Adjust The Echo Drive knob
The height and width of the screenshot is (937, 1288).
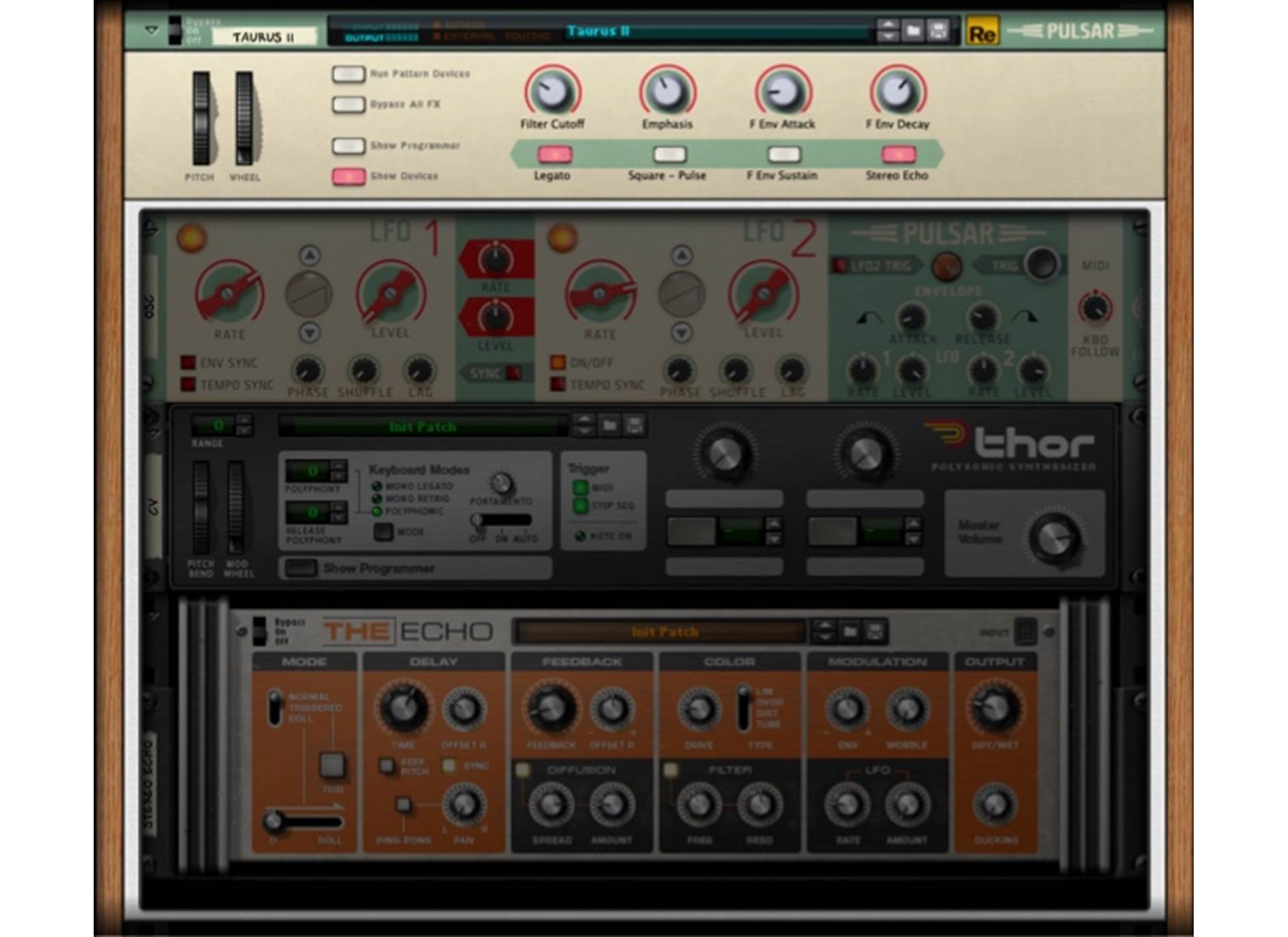698,709
